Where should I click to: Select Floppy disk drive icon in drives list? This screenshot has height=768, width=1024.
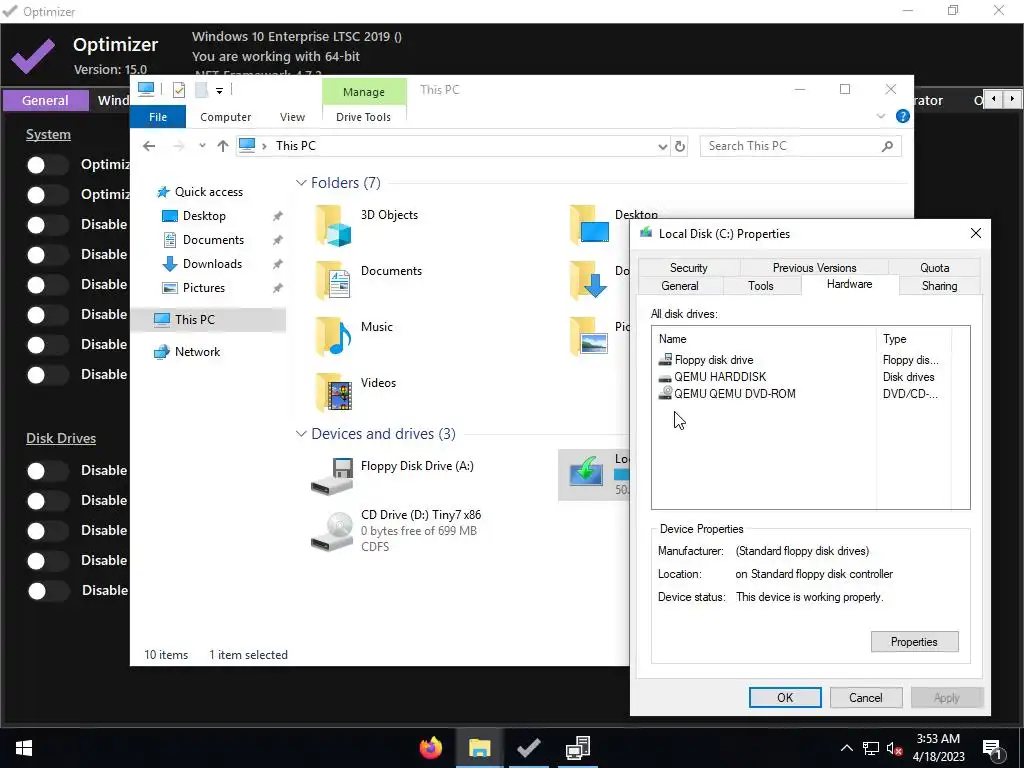tap(665, 359)
